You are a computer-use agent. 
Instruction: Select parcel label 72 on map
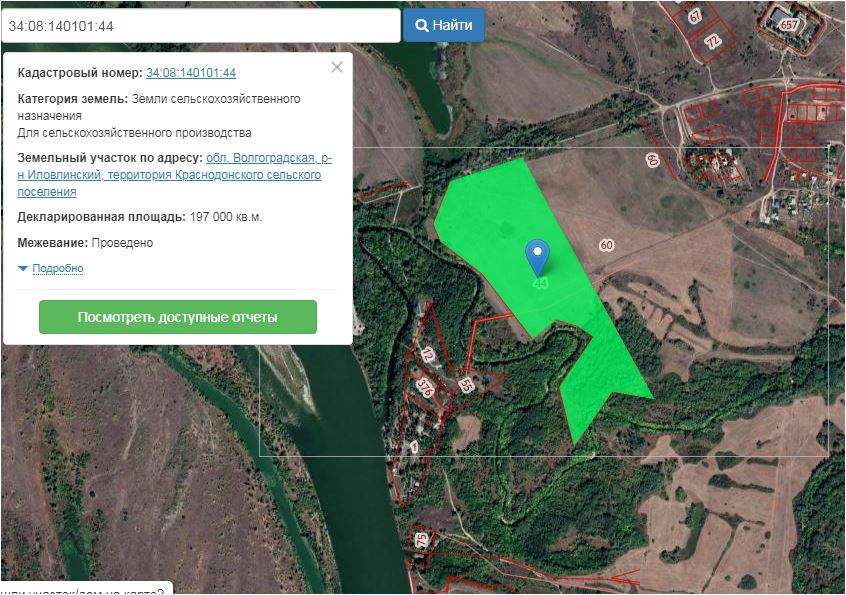[x=712, y=42]
